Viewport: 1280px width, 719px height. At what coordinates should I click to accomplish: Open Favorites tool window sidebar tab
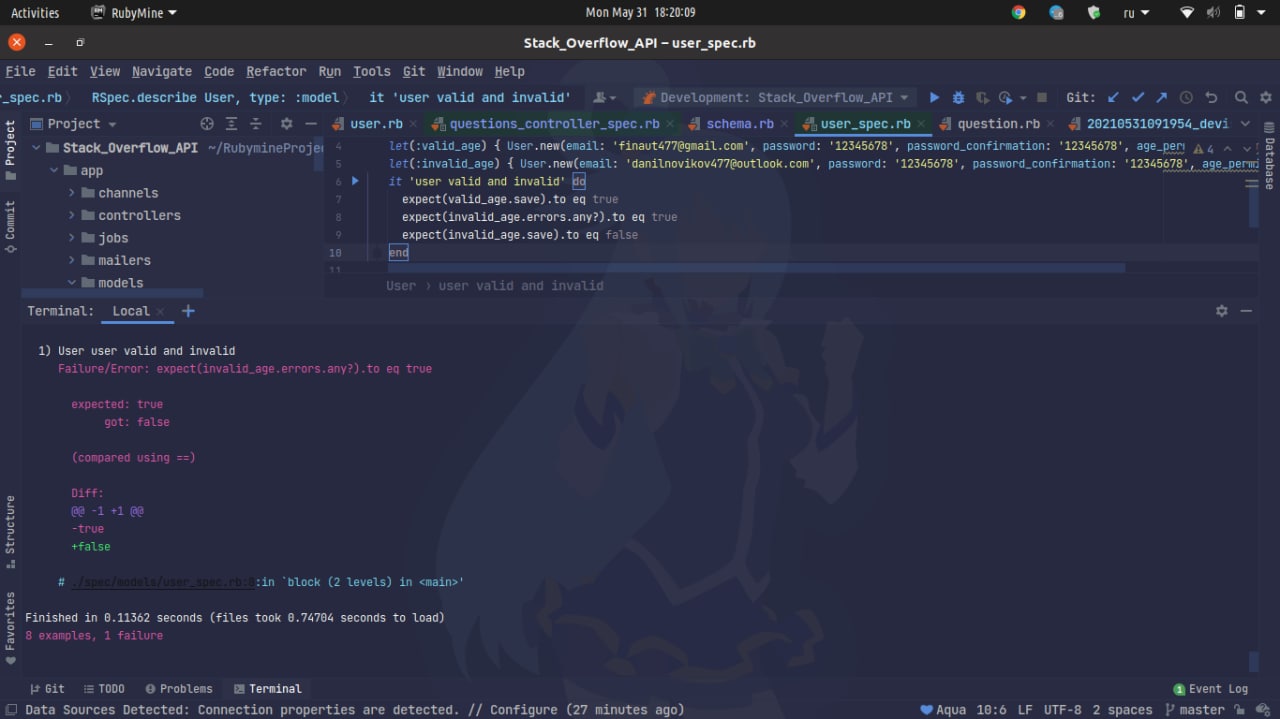[x=10, y=628]
